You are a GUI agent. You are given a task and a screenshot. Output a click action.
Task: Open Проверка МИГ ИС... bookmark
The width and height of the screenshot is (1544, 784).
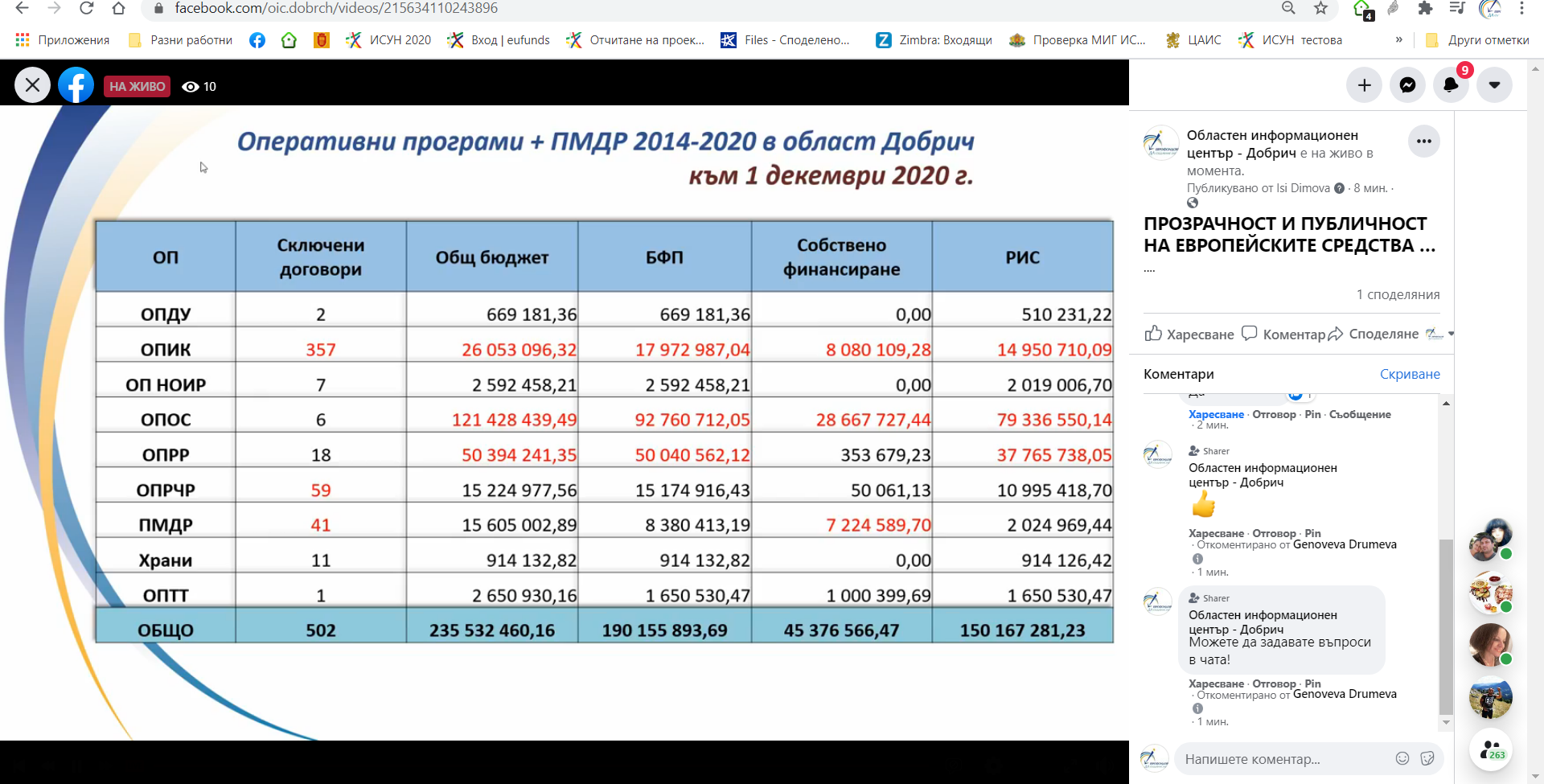pos(1078,40)
